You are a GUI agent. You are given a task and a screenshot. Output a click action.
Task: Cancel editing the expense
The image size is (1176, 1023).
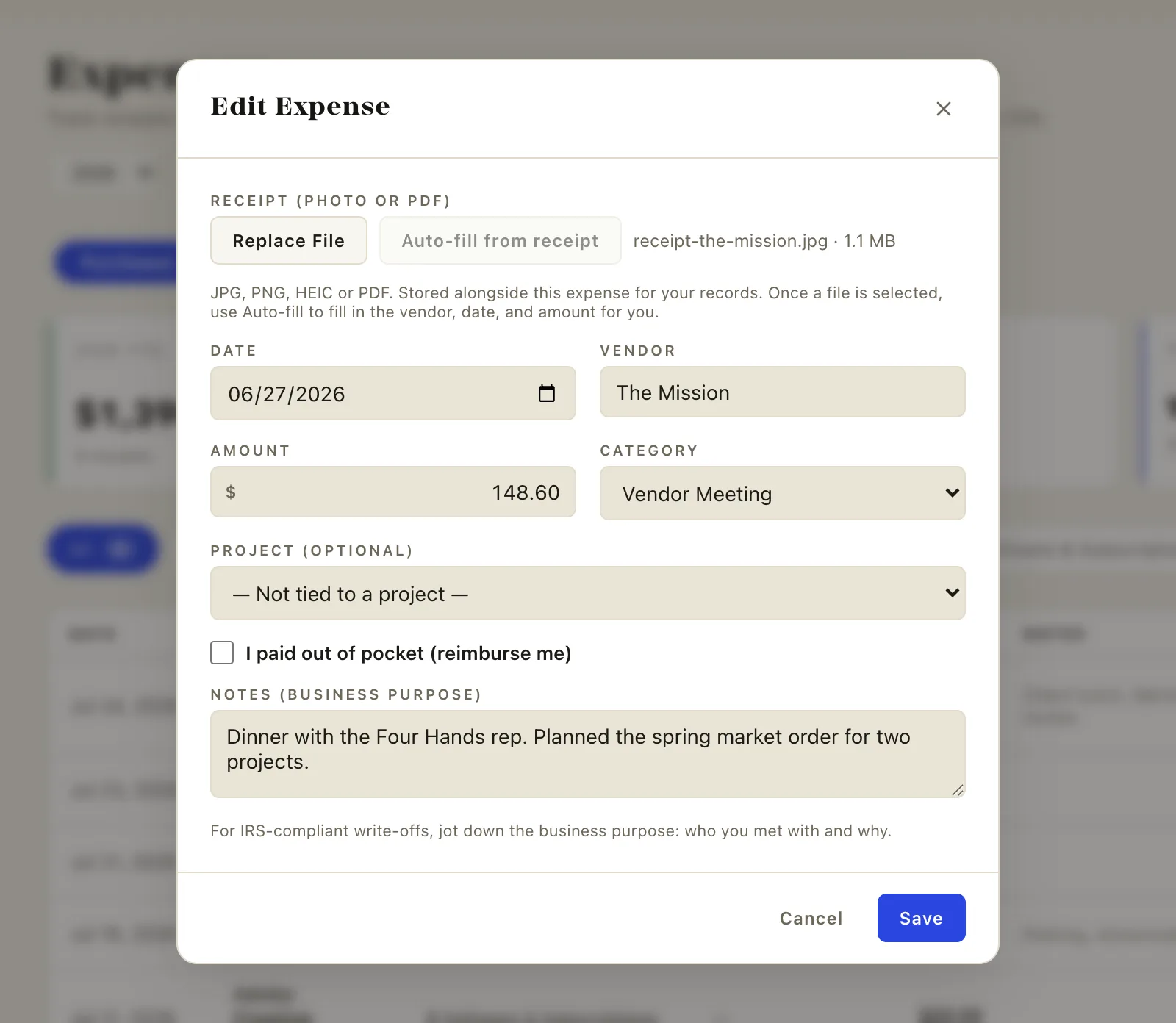[811, 918]
